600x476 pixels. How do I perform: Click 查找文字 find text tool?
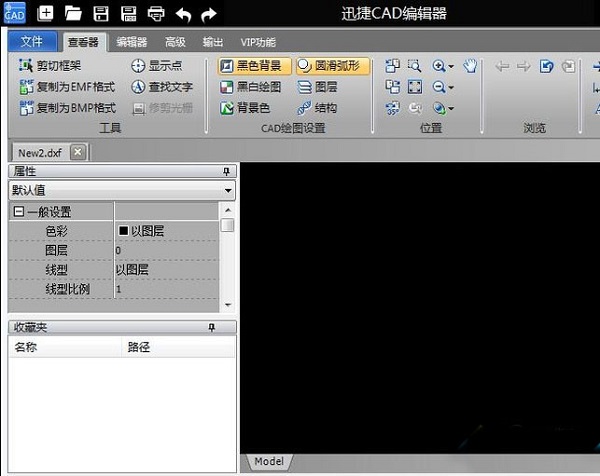[x=162, y=87]
